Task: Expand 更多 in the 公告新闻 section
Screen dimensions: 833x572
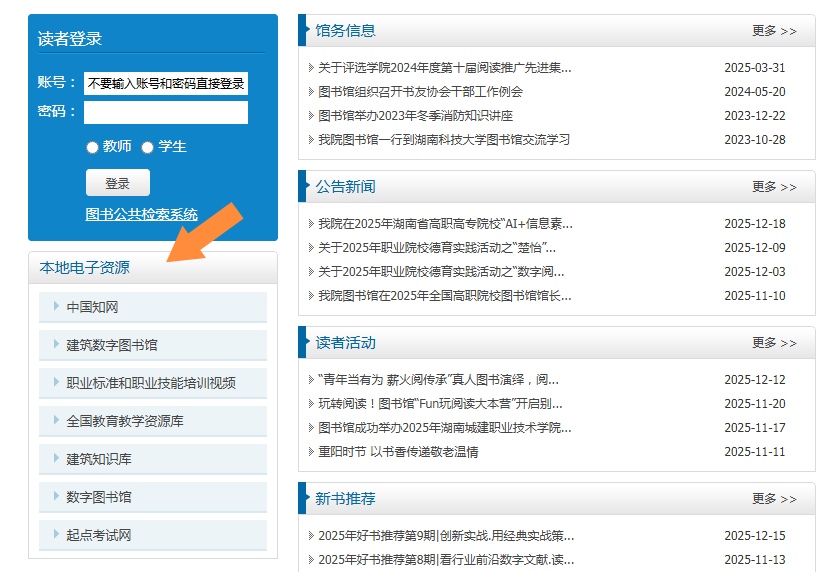Action: [x=774, y=187]
